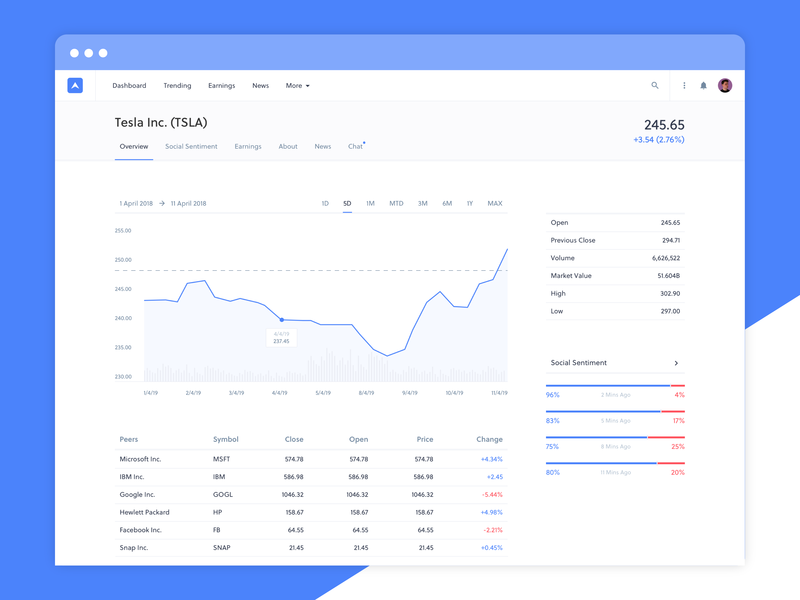The height and width of the screenshot is (600, 800).
Task: Select the 3M chart range
Action: tap(422, 203)
